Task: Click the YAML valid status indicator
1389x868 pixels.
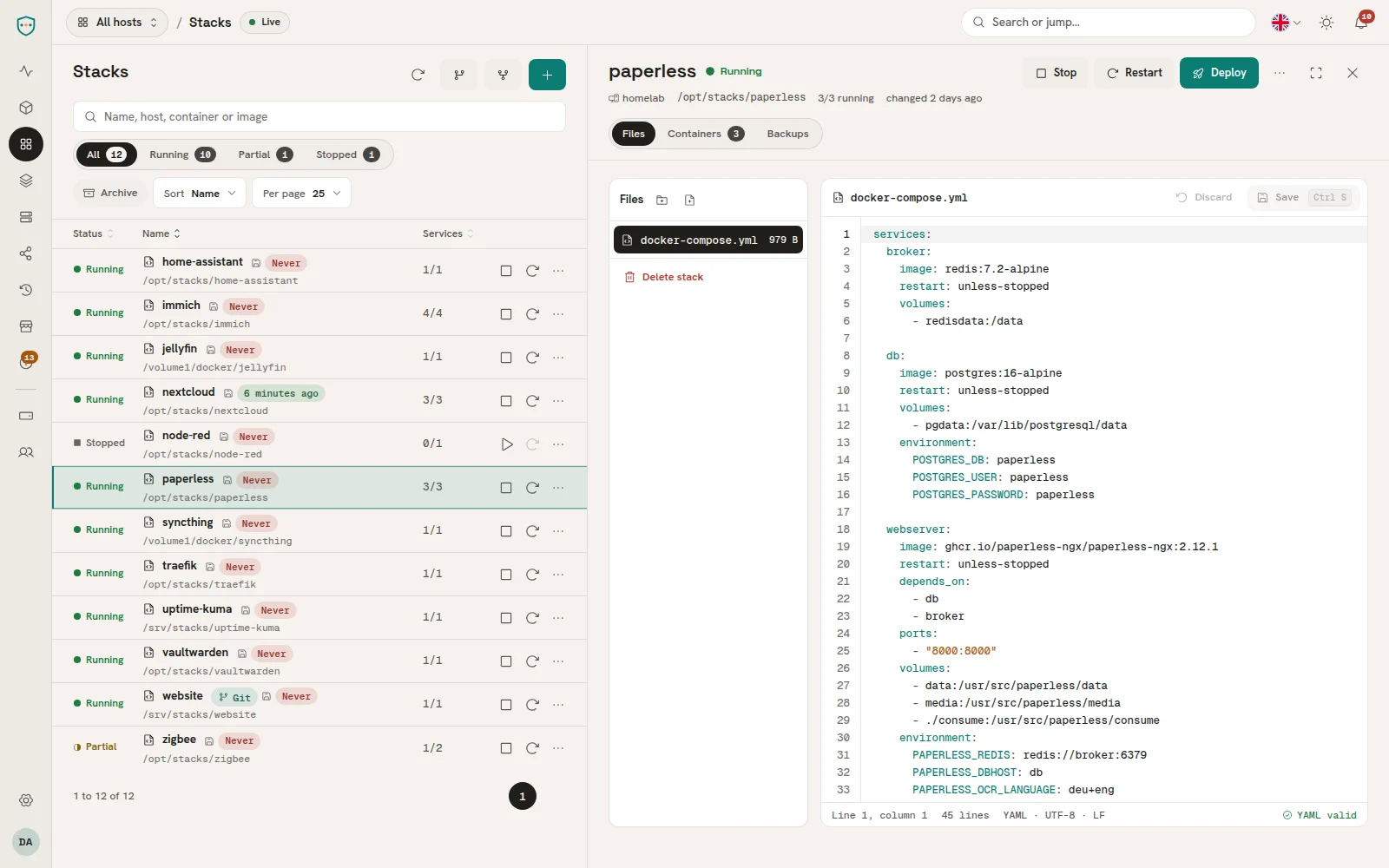Action: [x=1320, y=815]
